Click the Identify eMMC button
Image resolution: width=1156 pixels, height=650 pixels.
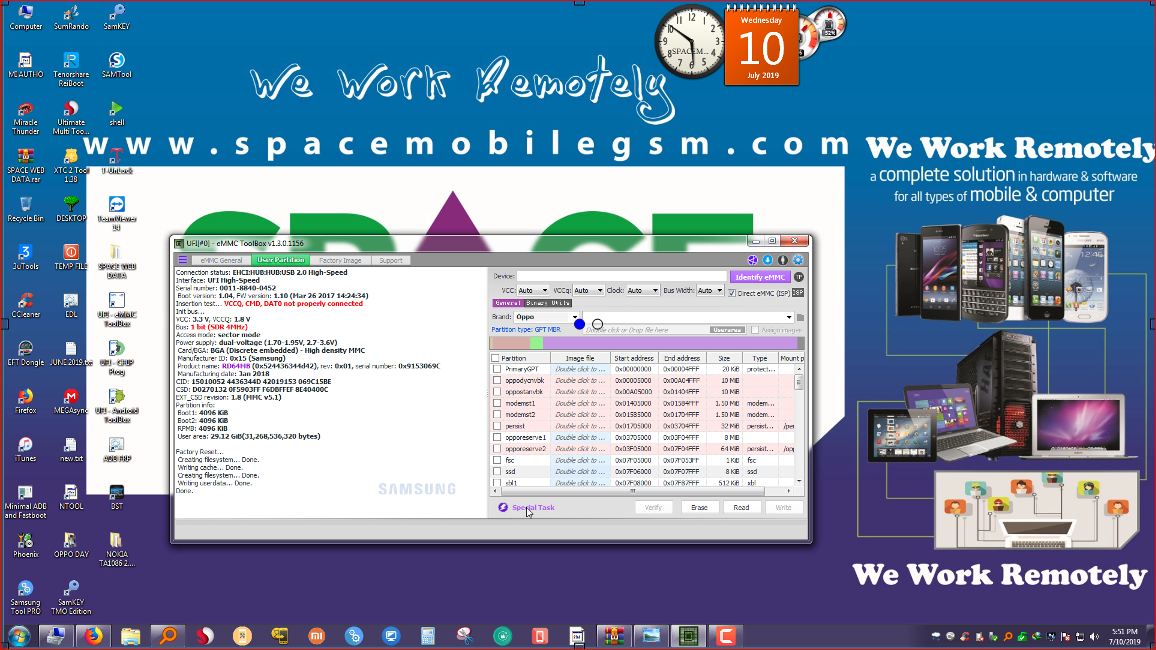pyautogui.click(x=759, y=277)
